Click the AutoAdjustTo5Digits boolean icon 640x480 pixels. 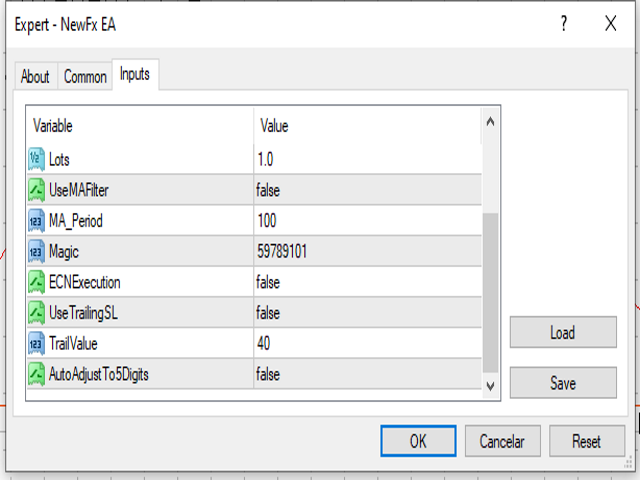click(x=36, y=374)
